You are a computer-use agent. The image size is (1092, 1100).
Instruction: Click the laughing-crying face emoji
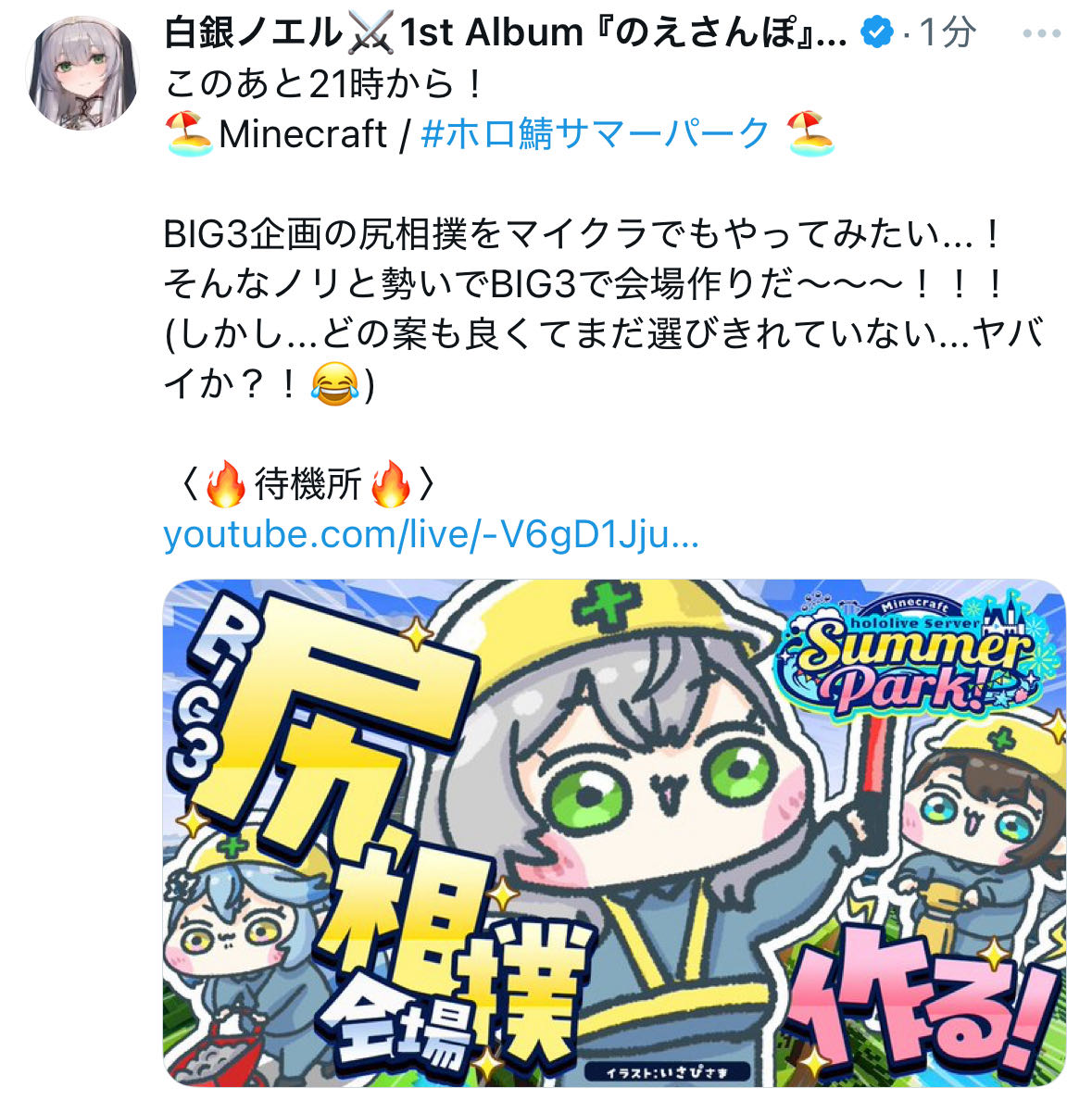(x=334, y=383)
